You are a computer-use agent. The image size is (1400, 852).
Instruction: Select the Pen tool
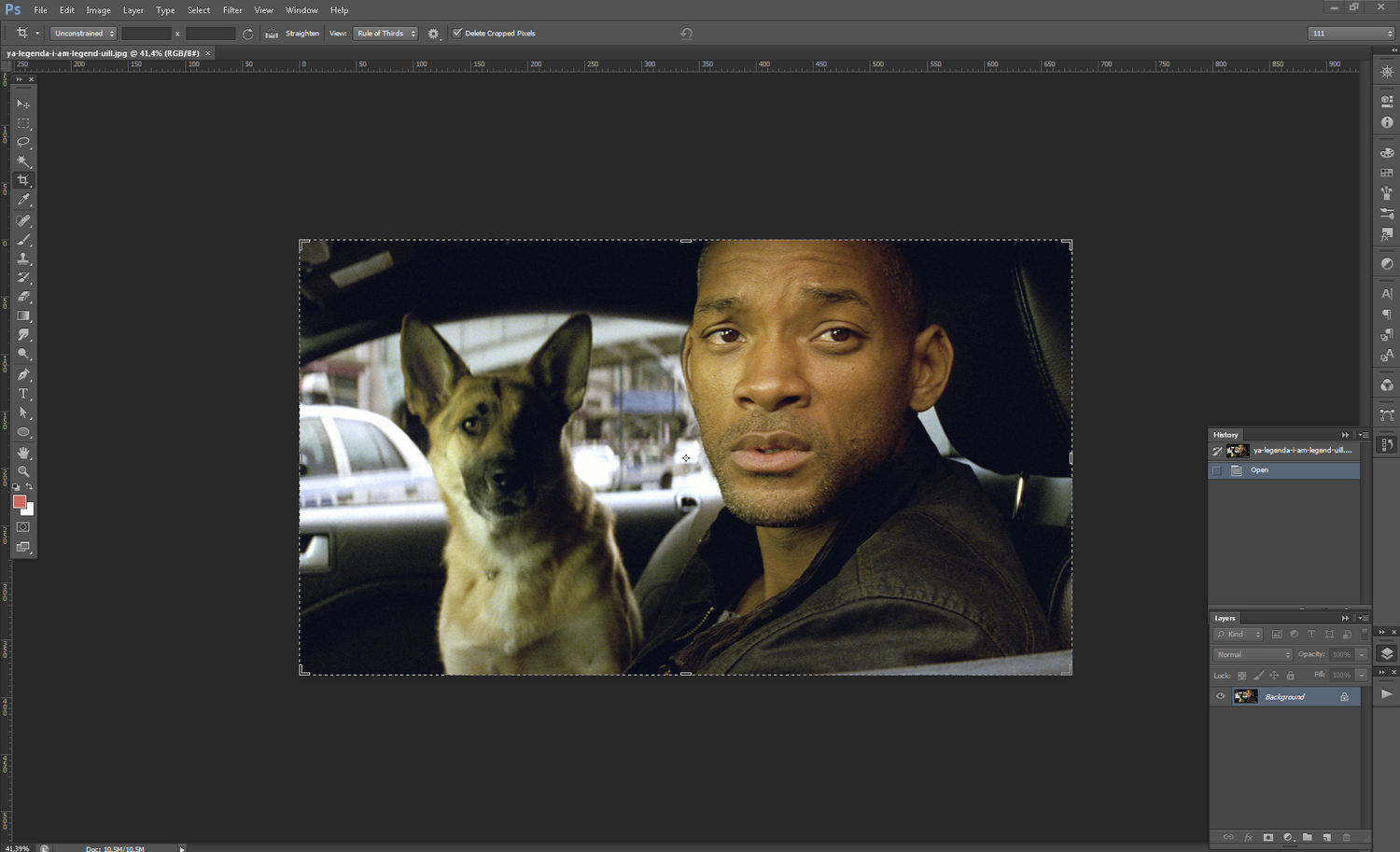pos(23,374)
